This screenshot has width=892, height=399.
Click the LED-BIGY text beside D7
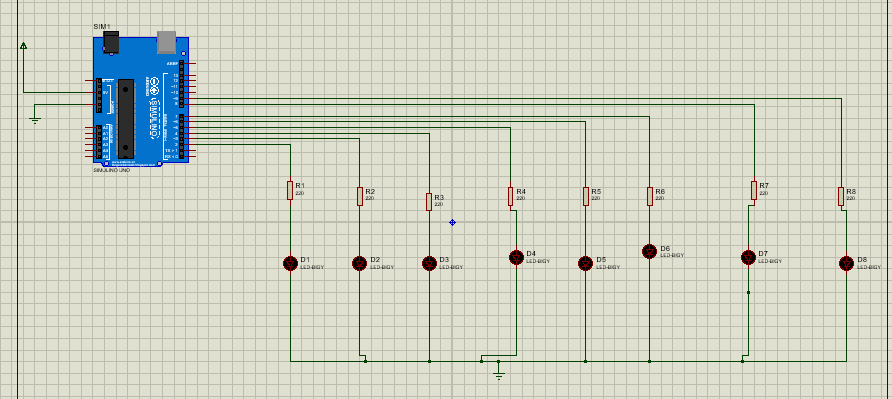pos(770,261)
